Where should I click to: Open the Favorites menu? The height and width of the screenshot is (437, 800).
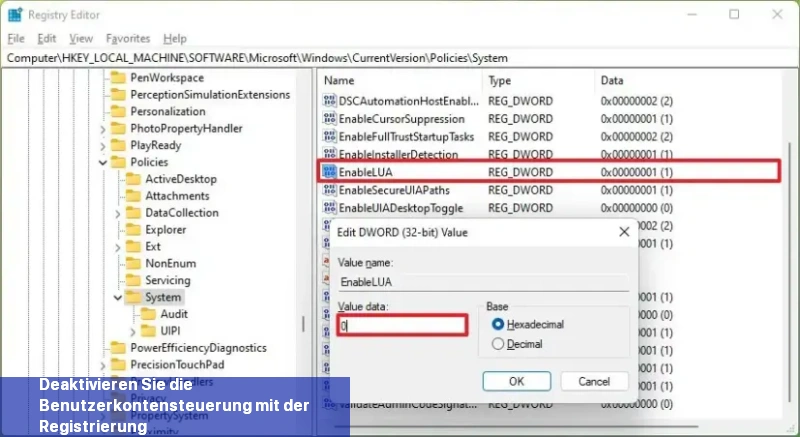128,39
